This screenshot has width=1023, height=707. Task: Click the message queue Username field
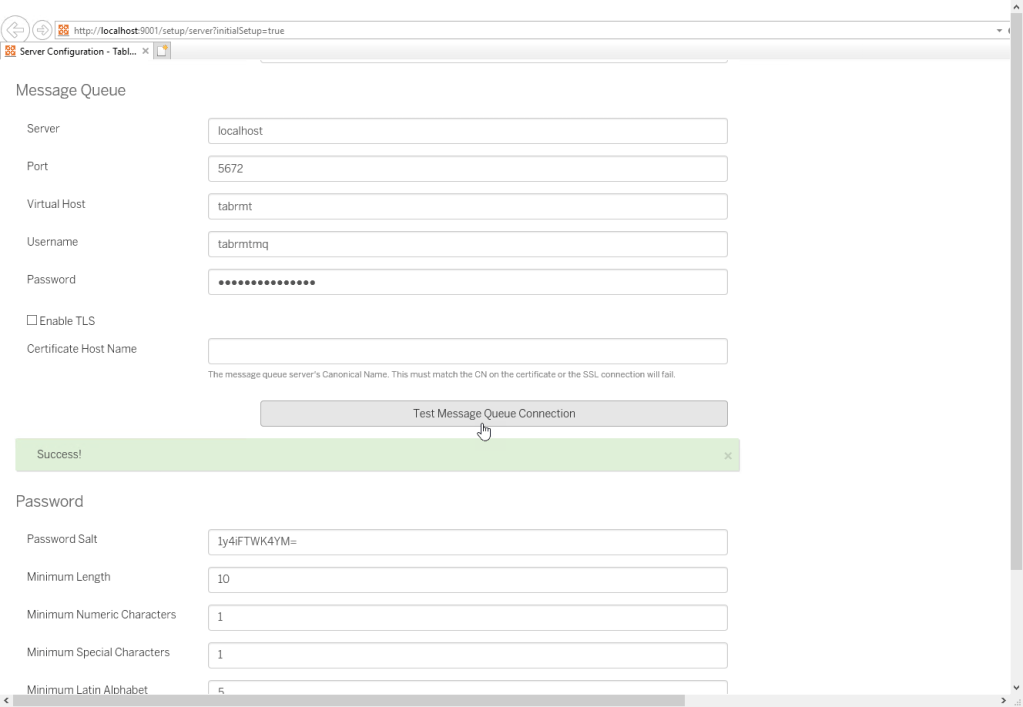tap(467, 244)
